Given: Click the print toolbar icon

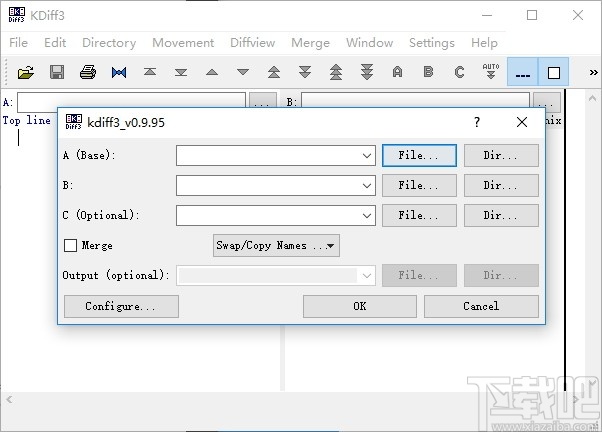Looking at the screenshot, I should (x=88, y=72).
